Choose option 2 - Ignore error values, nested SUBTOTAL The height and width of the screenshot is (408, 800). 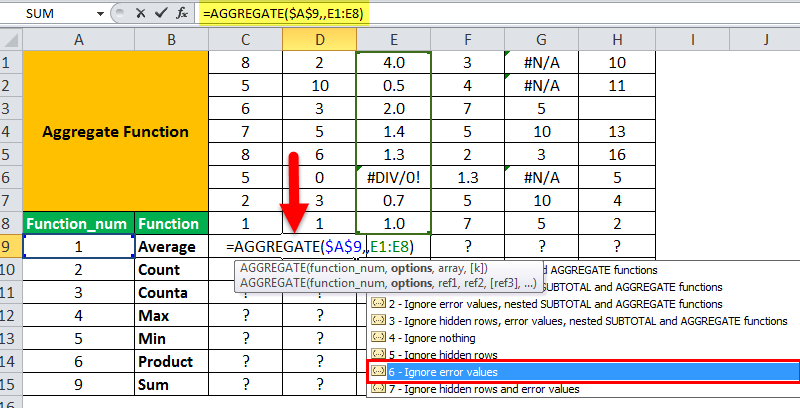pyautogui.click(x=583, y=304)
